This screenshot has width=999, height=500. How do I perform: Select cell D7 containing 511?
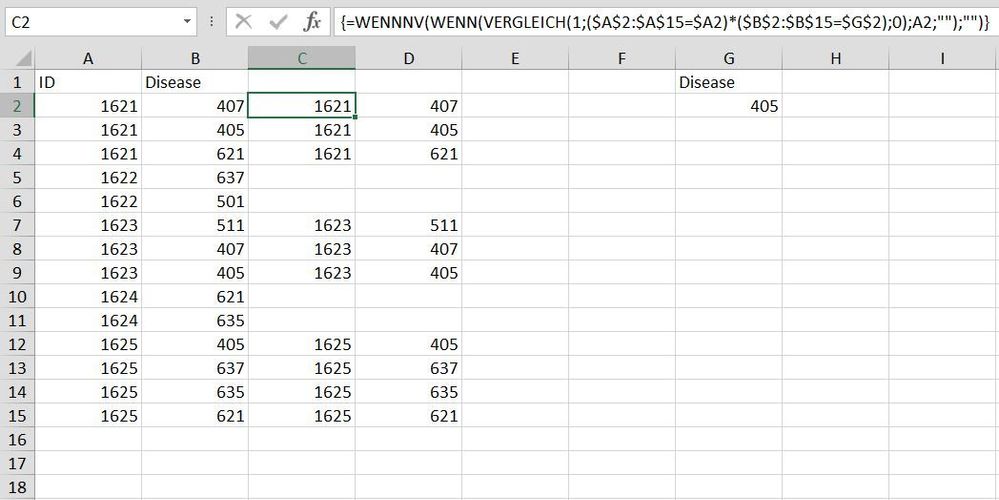(x=408, y=225)
